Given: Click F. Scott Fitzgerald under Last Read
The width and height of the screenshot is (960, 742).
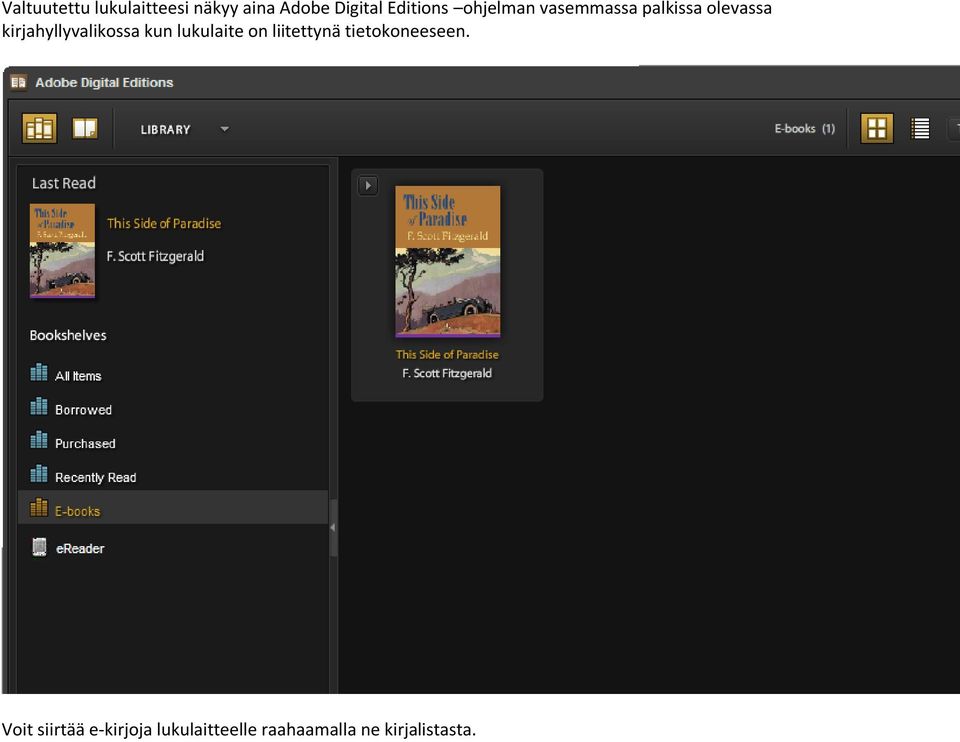Looking at the screenshot, I should (x=156, y=256).
